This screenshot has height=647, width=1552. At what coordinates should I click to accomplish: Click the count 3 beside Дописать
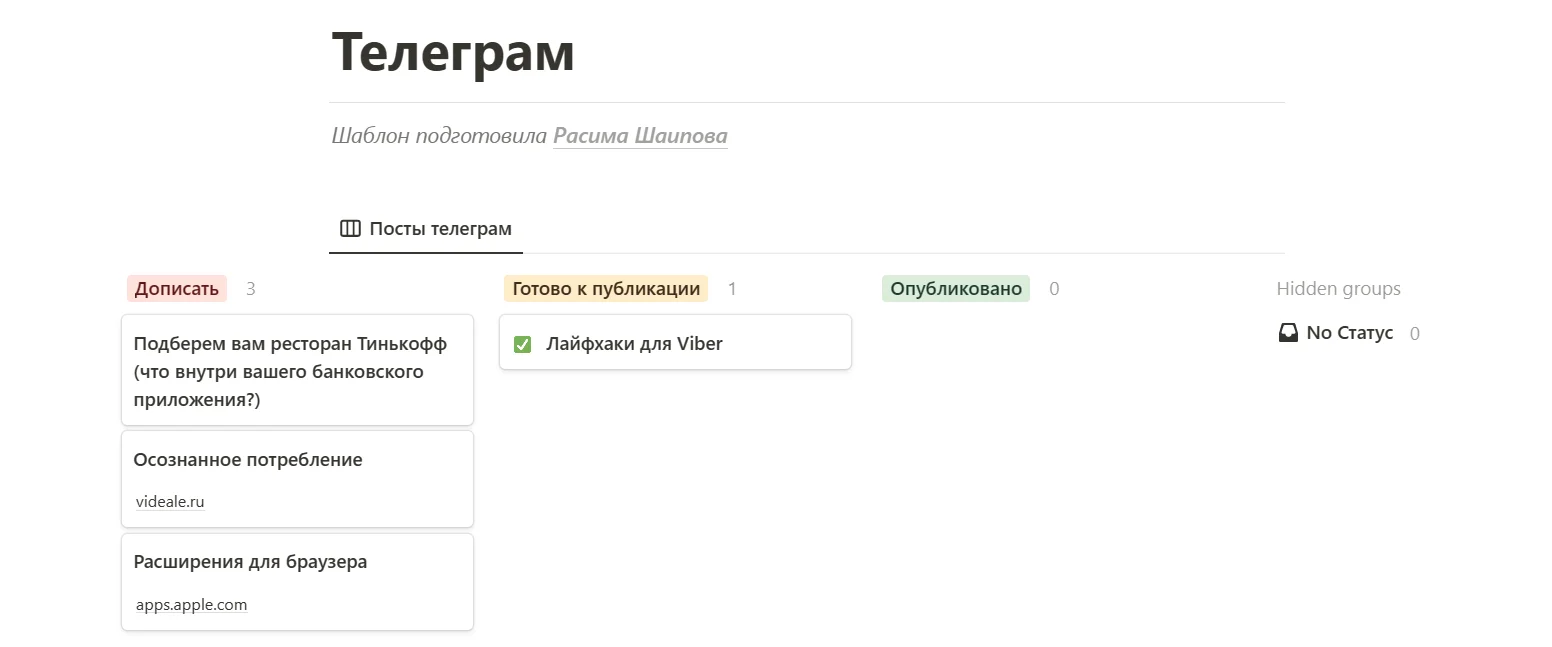(251, 289)
